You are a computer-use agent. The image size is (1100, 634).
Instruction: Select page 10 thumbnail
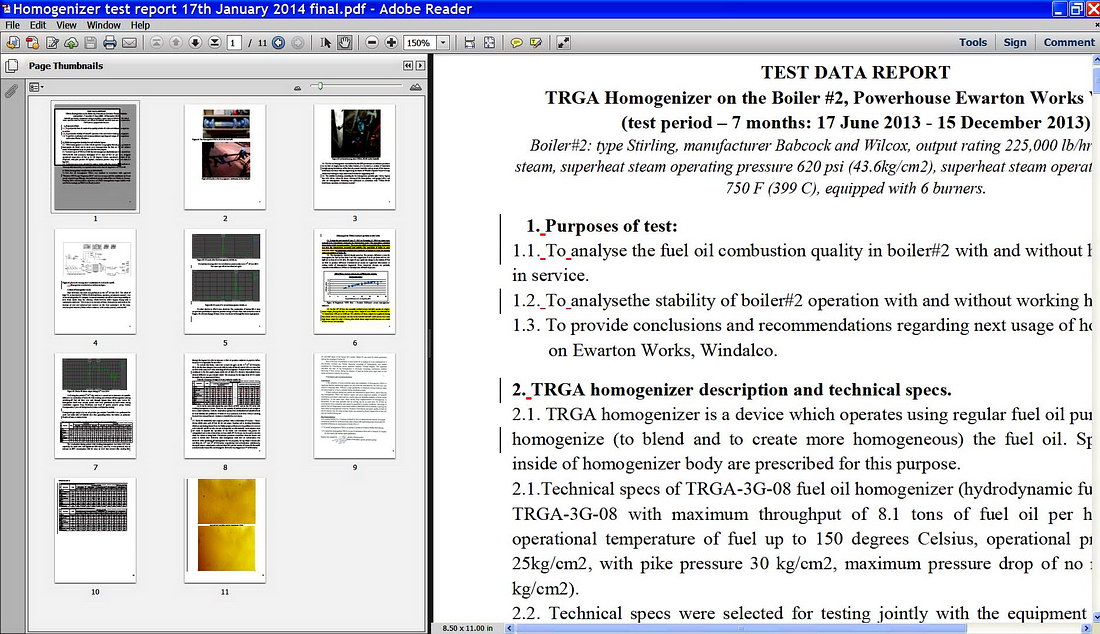[95, 530]
